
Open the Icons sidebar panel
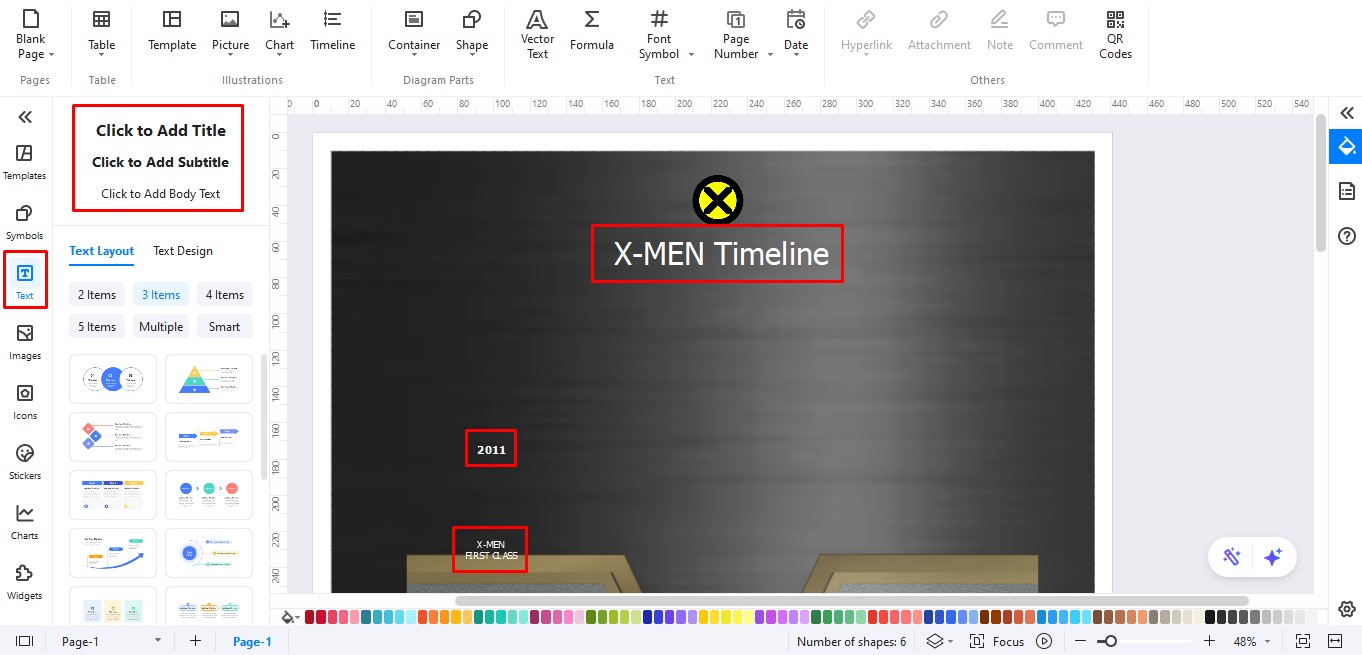pyautogui.click(x=25, y=402)
